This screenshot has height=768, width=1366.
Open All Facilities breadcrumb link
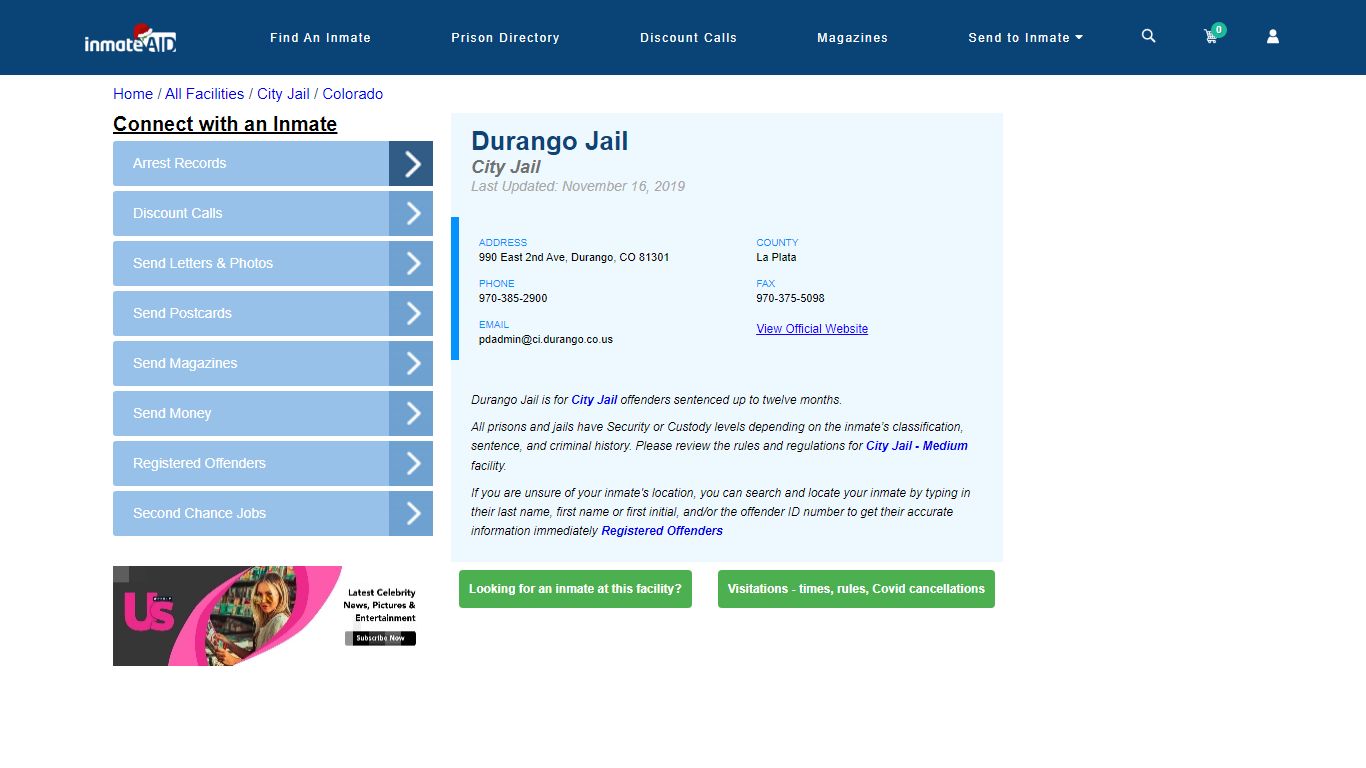pos(204,94)
